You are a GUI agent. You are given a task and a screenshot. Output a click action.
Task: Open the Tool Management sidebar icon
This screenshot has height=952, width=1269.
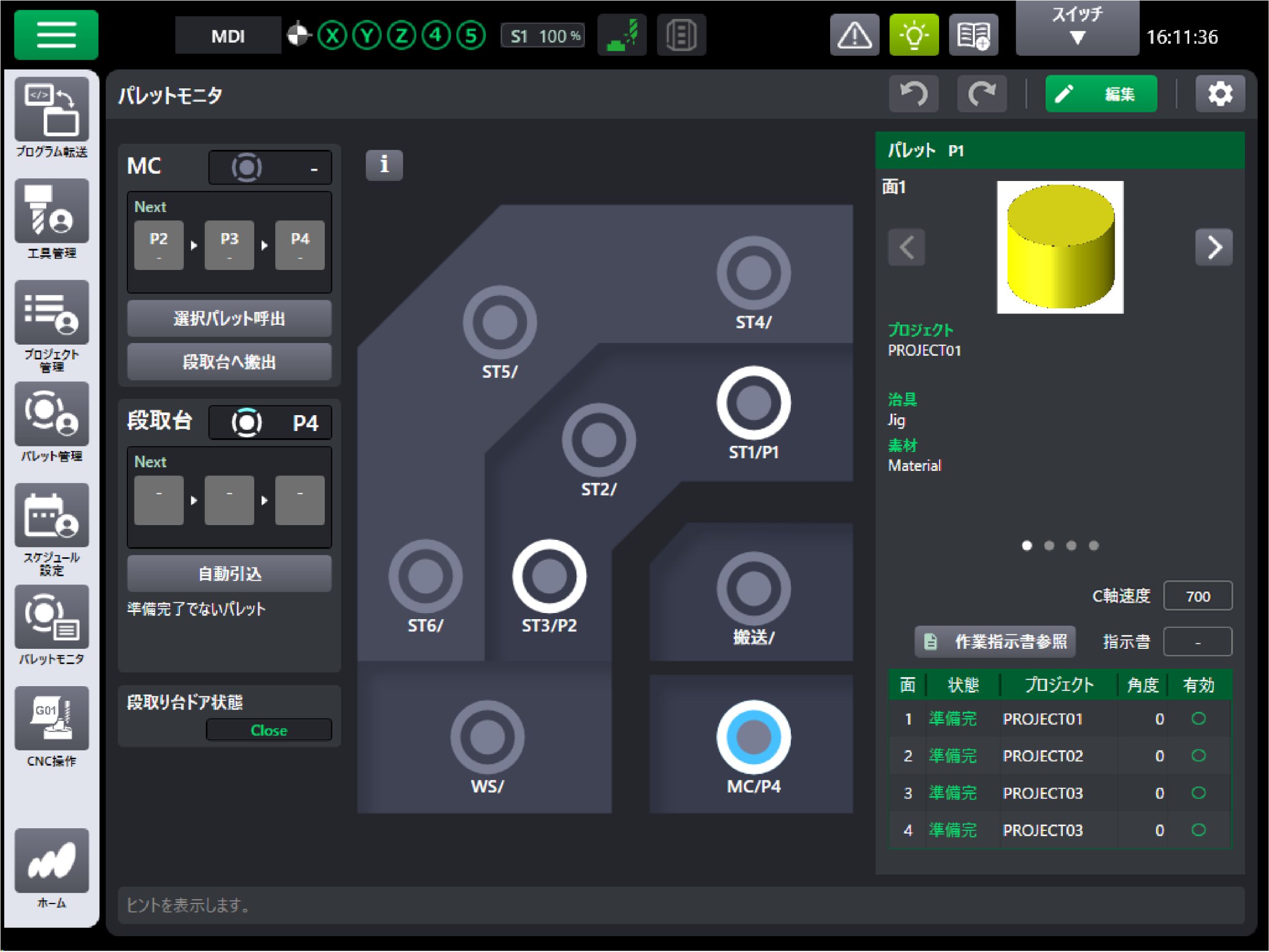(x=52, y=211)
